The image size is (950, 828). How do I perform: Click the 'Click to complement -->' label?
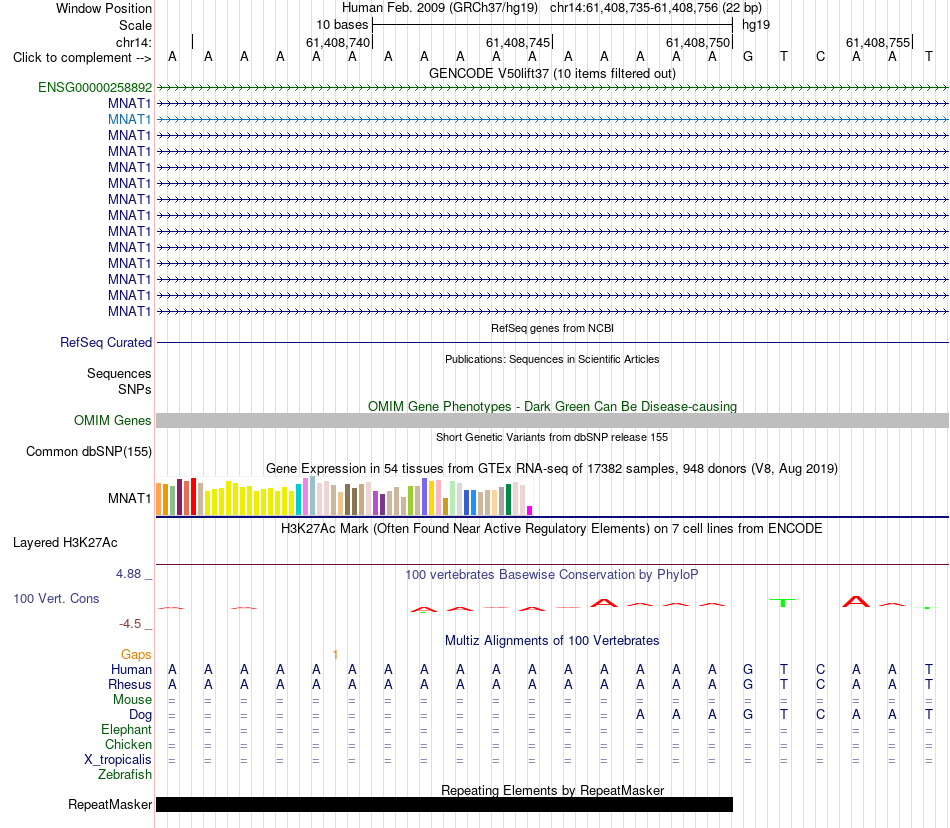82,58
